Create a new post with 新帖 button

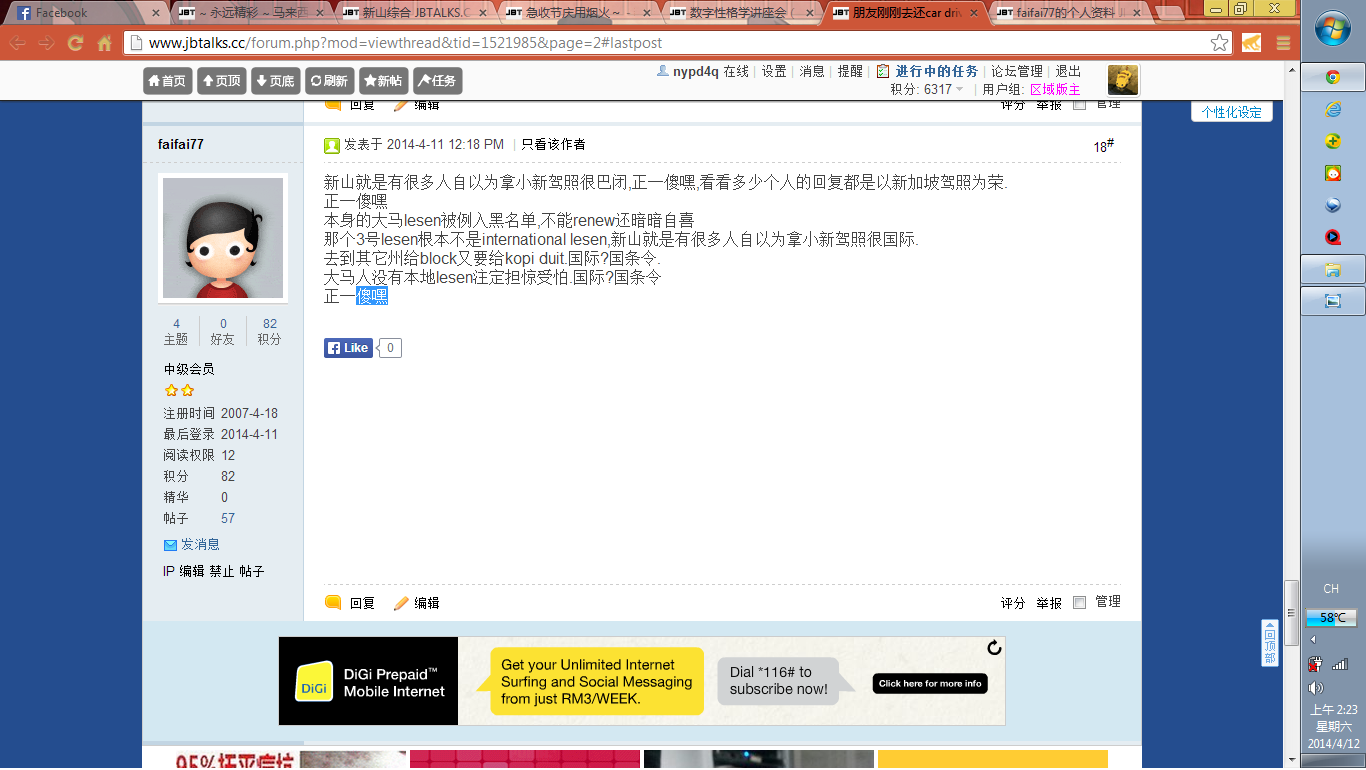click(383, 81)
